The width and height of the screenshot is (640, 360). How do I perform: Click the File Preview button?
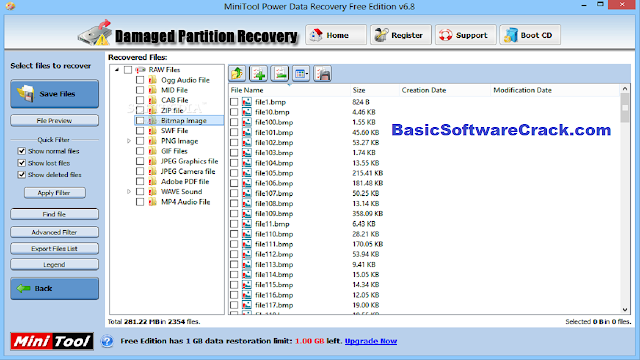click(x=54, y=120)
